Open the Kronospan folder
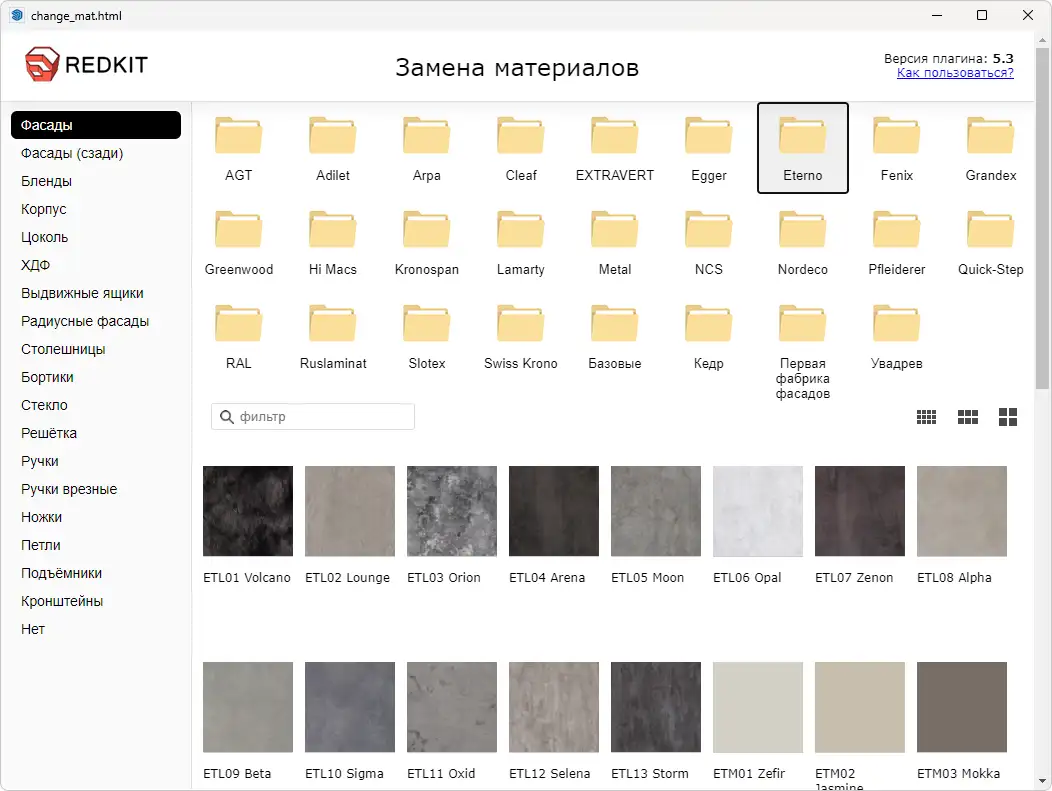Viewport: 1052px width, 791px height. (x=426, y=234)
